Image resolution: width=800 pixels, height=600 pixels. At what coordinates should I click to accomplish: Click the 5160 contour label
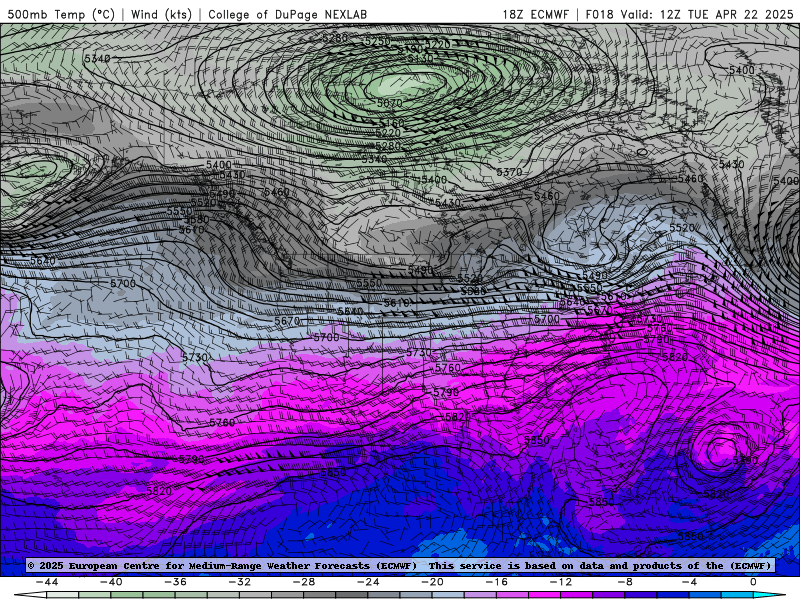(x=392, y=123)
